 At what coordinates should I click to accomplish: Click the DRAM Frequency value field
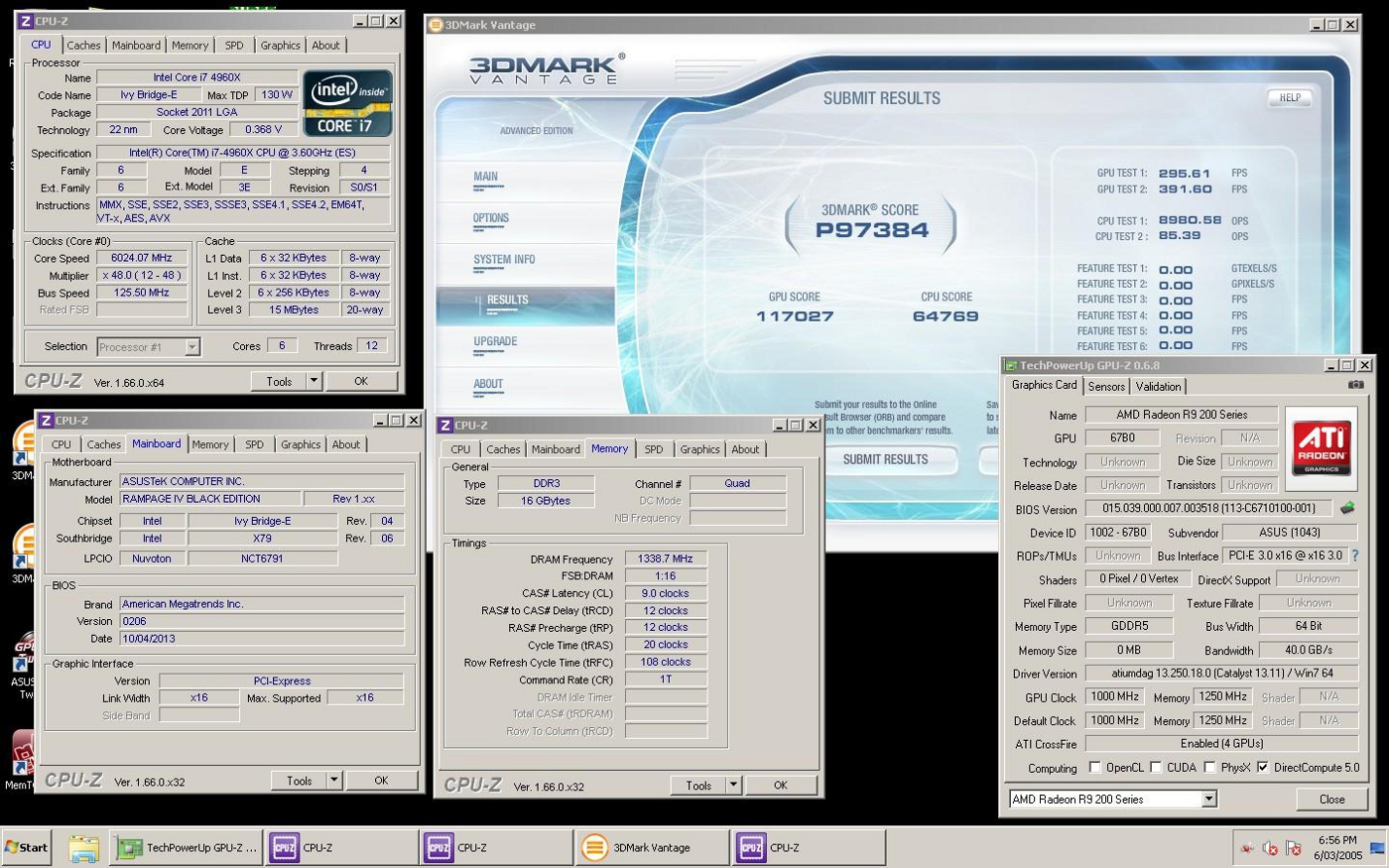[x=666, y=558]
